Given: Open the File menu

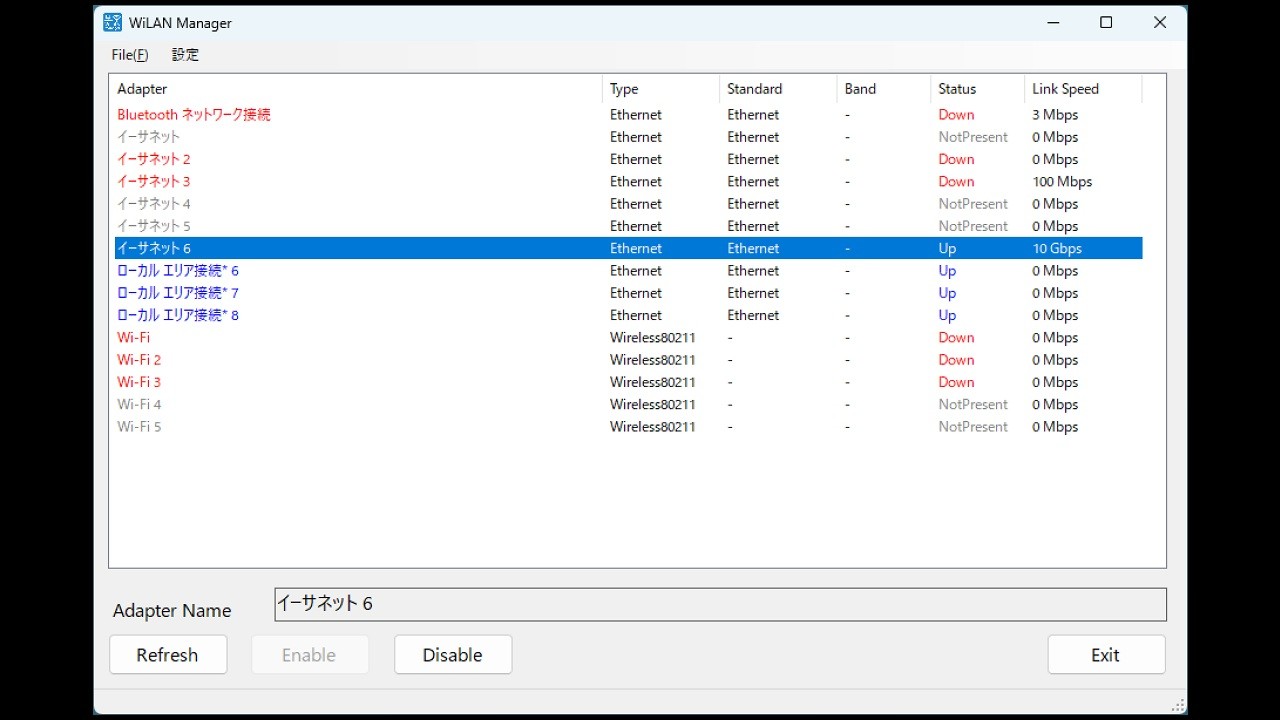Looking at the screenshot, I should (x=128, y=55).
